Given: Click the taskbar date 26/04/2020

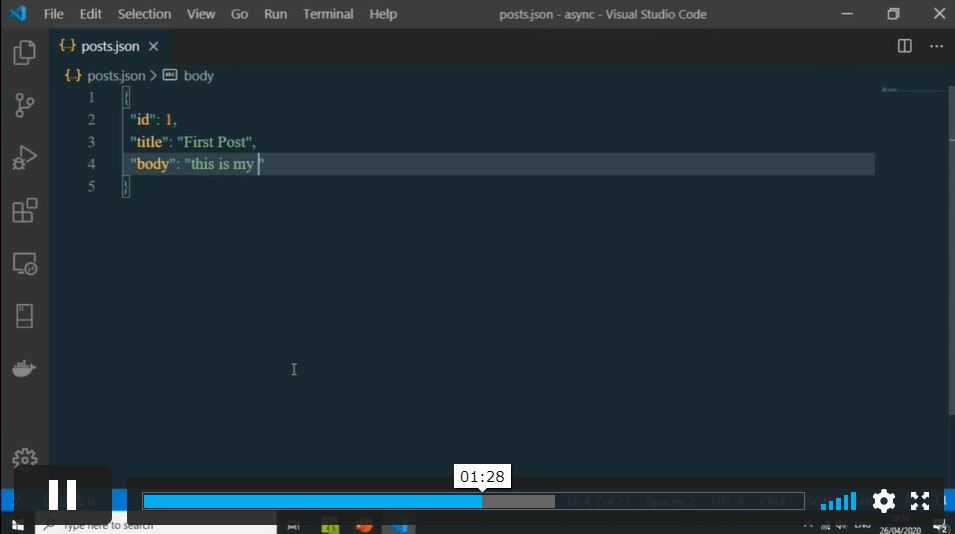Looking at the screenshot, I should point(900,530).
